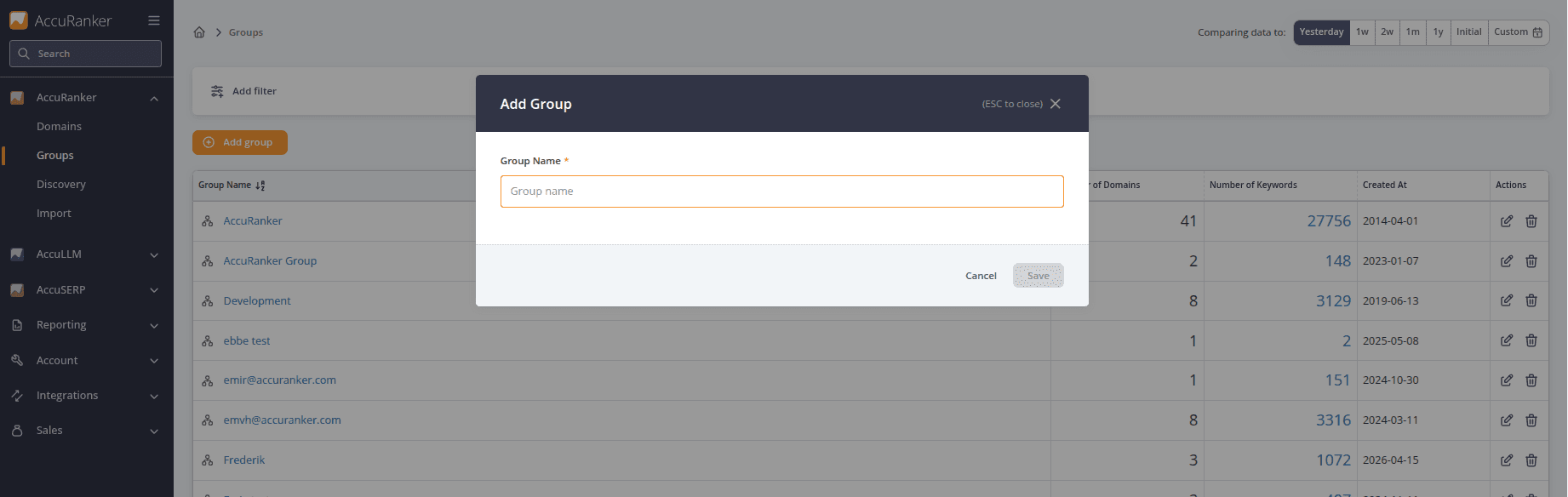This screenshot has height=497, width=1568.
Task: Edit the 2023-01-07 group row
Action: coord(1507,261)
